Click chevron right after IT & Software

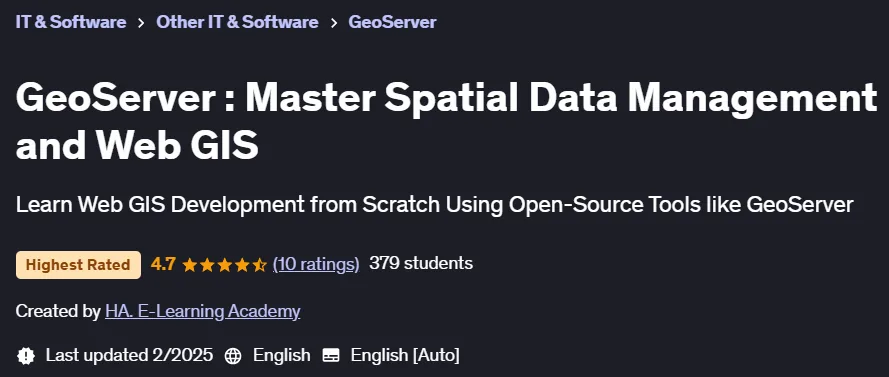141,23
